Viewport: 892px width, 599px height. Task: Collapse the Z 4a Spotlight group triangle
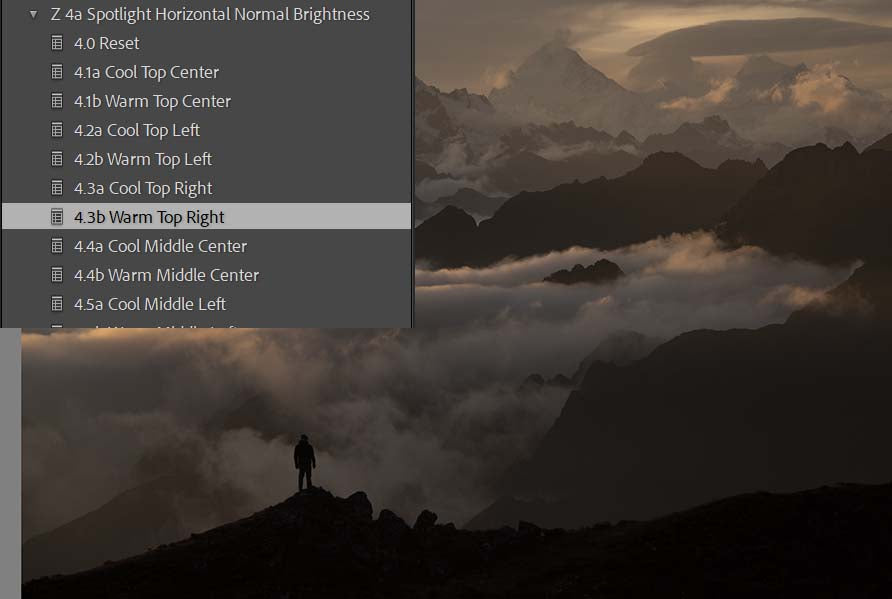33,15
